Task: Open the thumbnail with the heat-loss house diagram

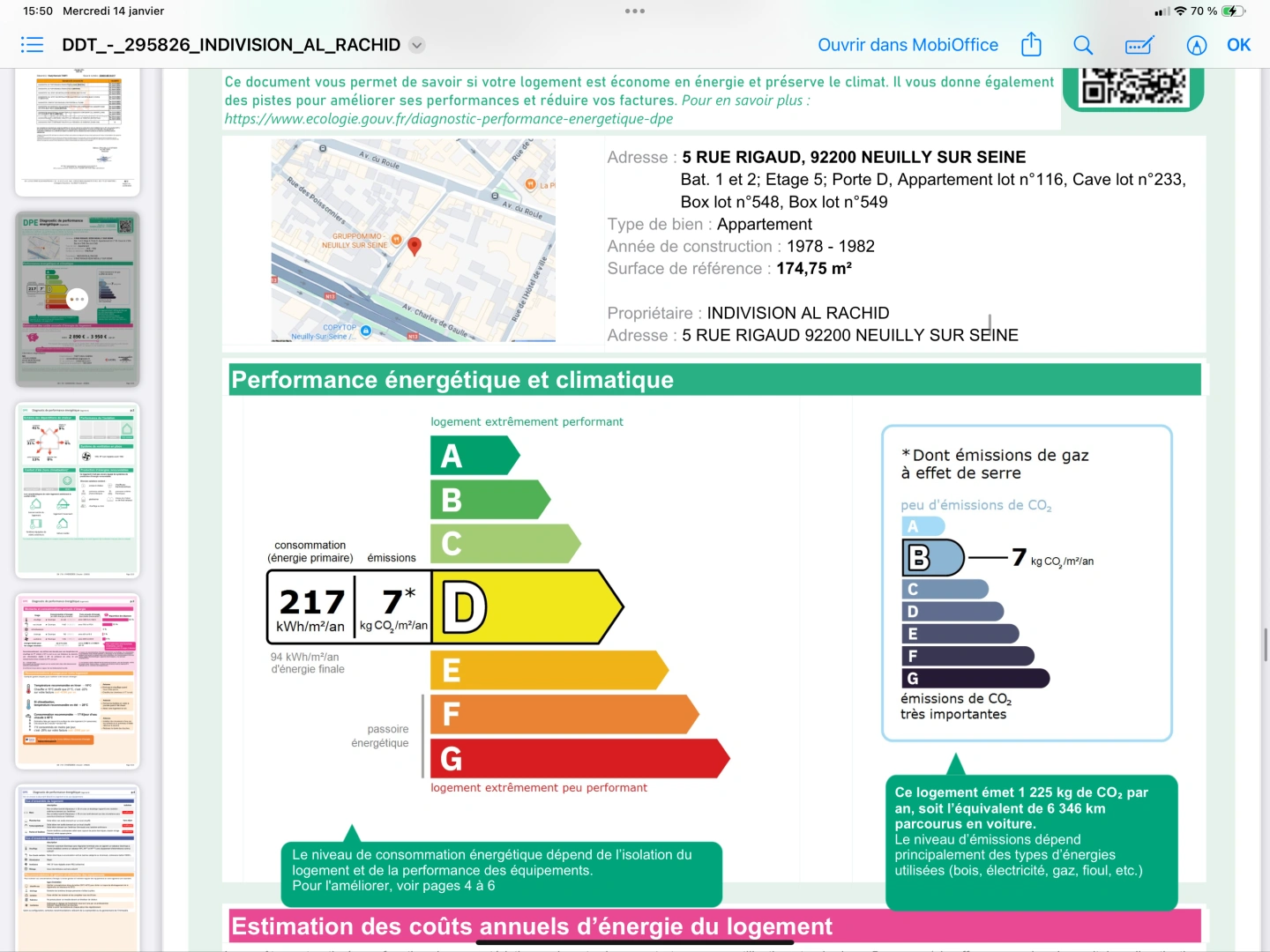Action: 78,490
